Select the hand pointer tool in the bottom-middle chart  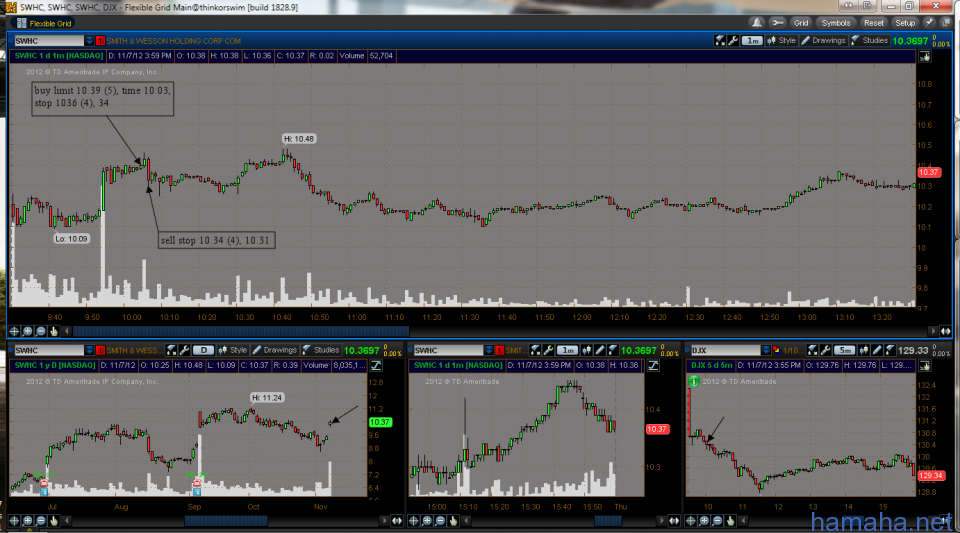point(453,521)
